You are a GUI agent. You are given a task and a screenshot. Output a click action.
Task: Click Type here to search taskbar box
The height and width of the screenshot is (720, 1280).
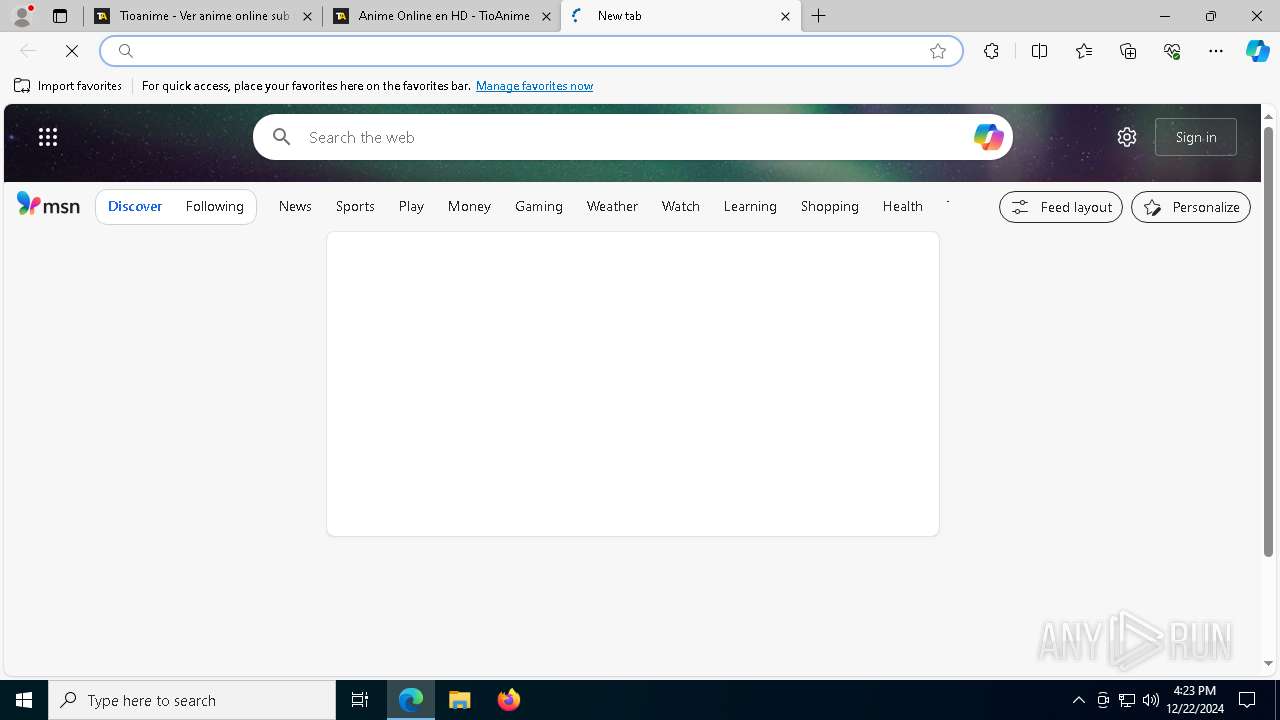point(192,700)
